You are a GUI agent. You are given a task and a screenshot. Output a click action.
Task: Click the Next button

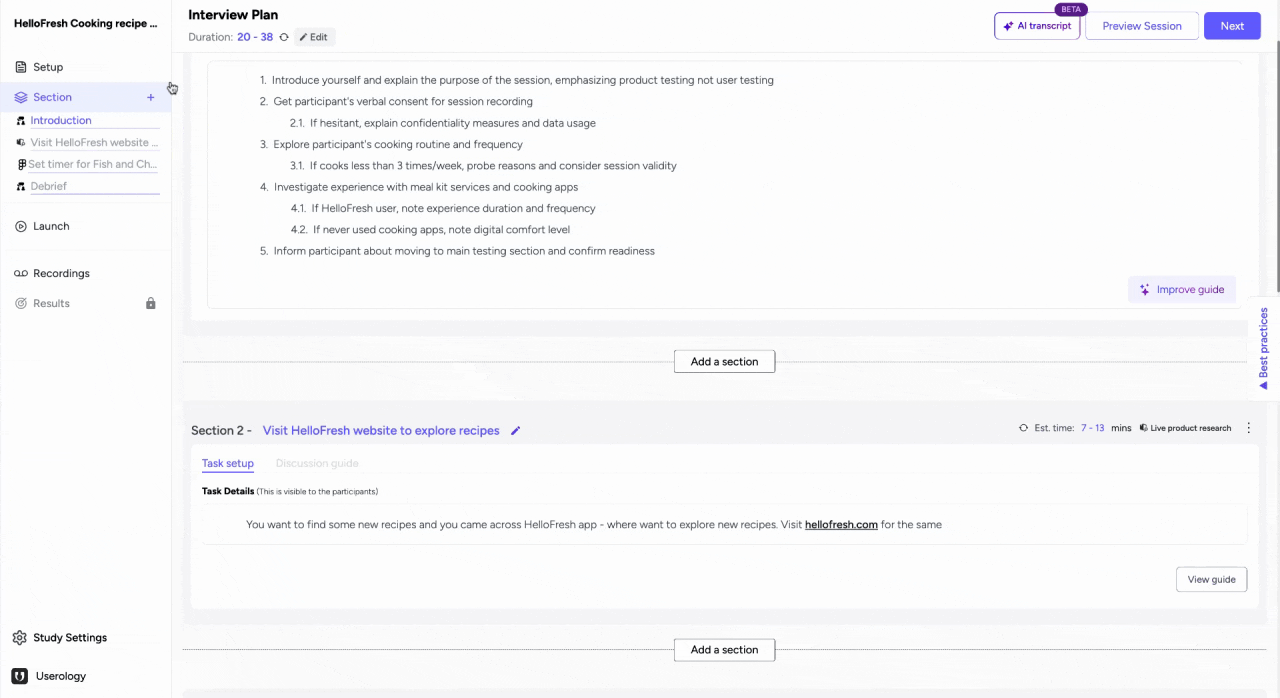click(1232, 25)
